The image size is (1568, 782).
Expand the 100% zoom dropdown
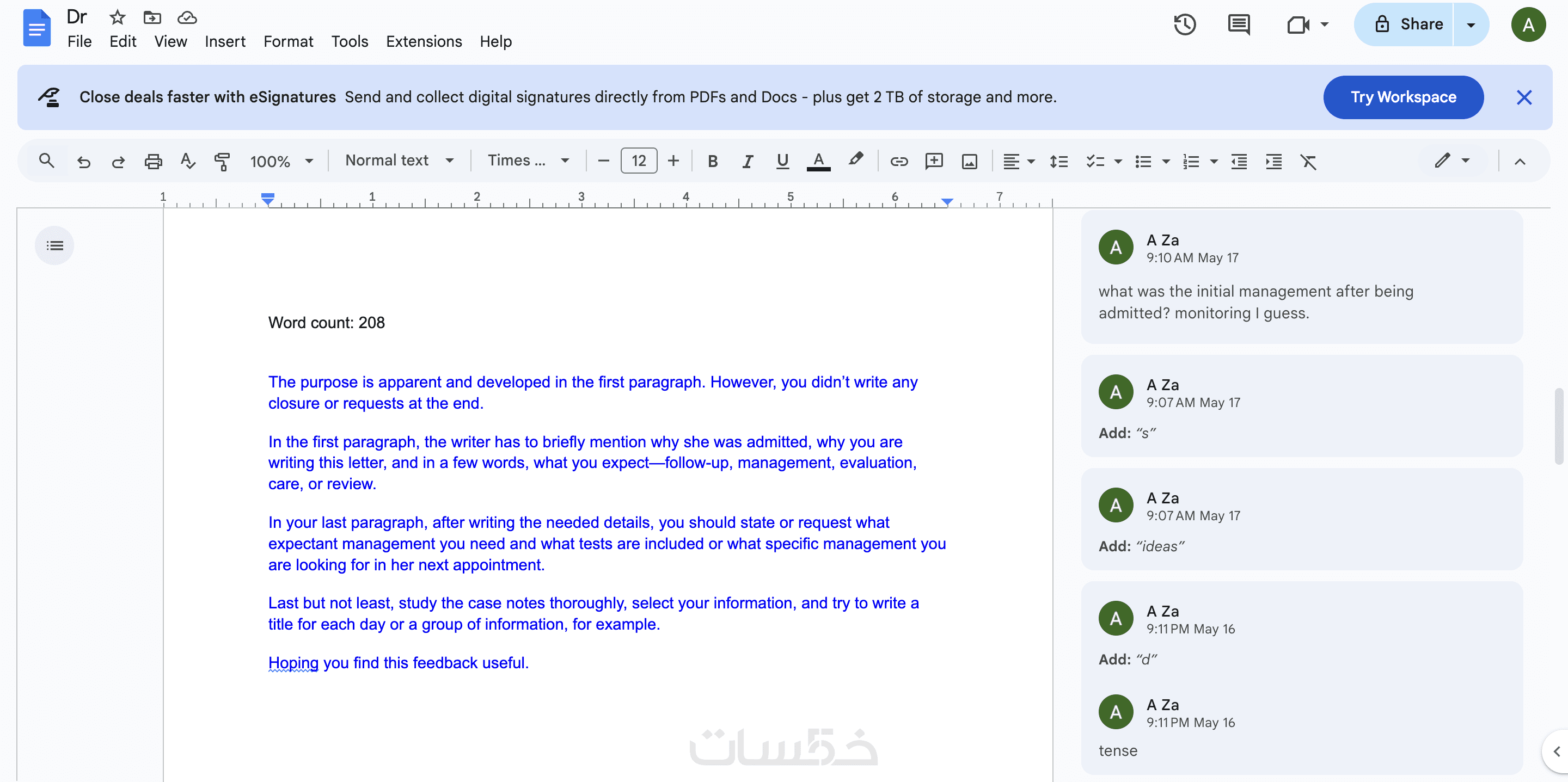pos(281,161)
